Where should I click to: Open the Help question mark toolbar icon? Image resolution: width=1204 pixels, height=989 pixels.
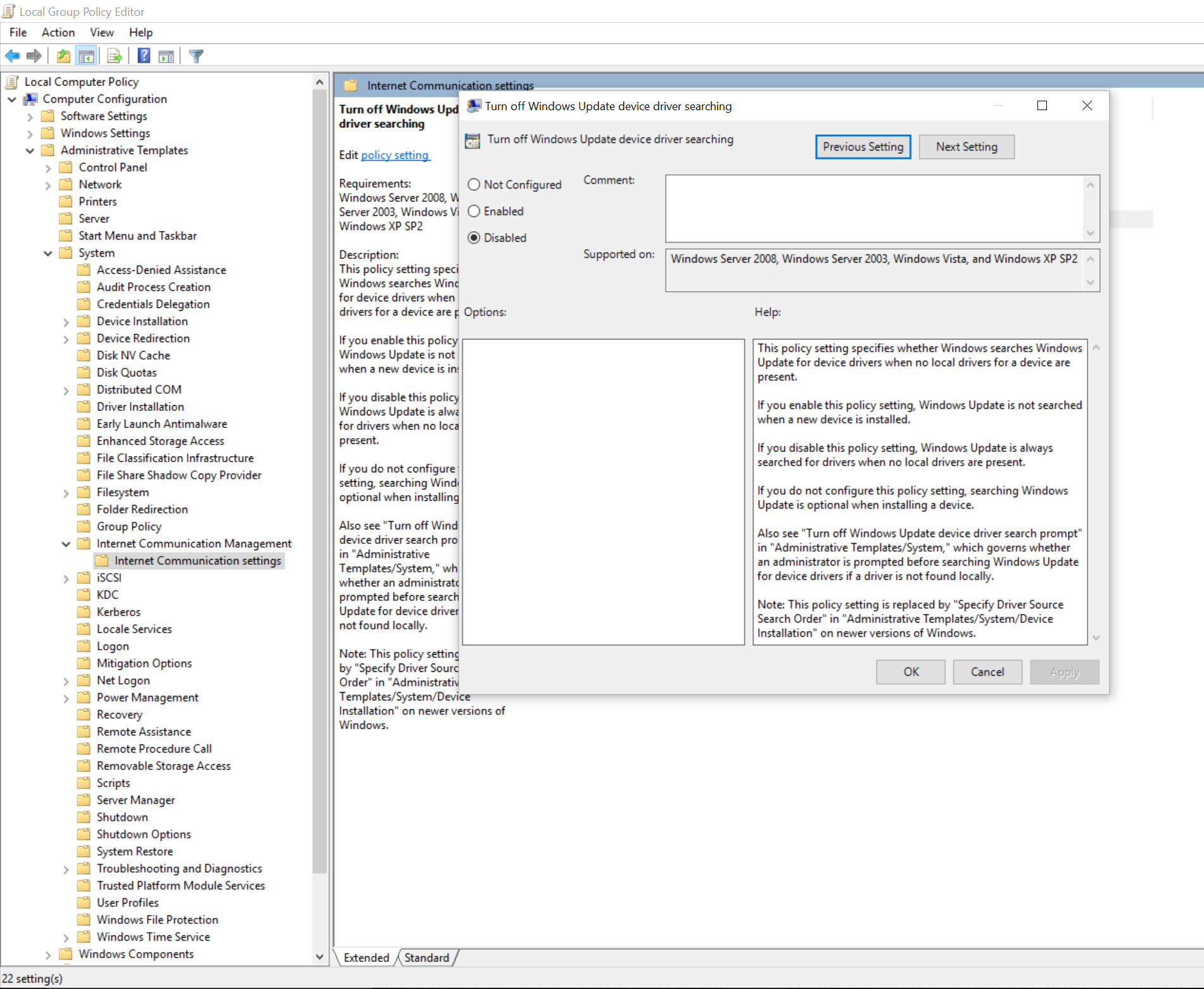144,56
